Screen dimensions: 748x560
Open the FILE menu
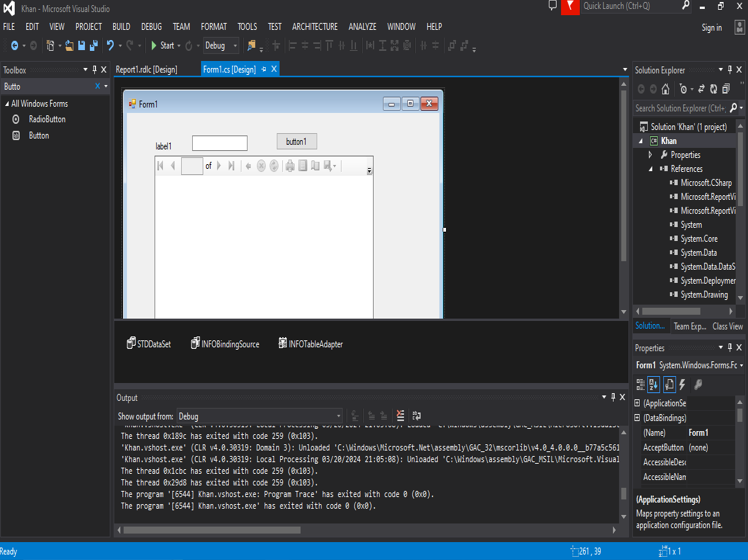[9, 27]
